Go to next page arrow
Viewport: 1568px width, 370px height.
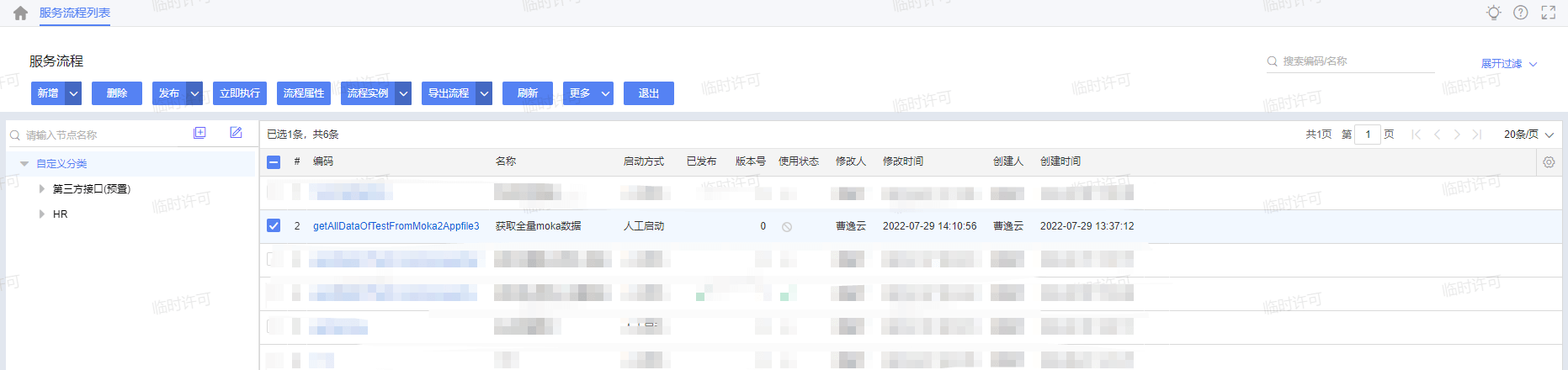1457,135
